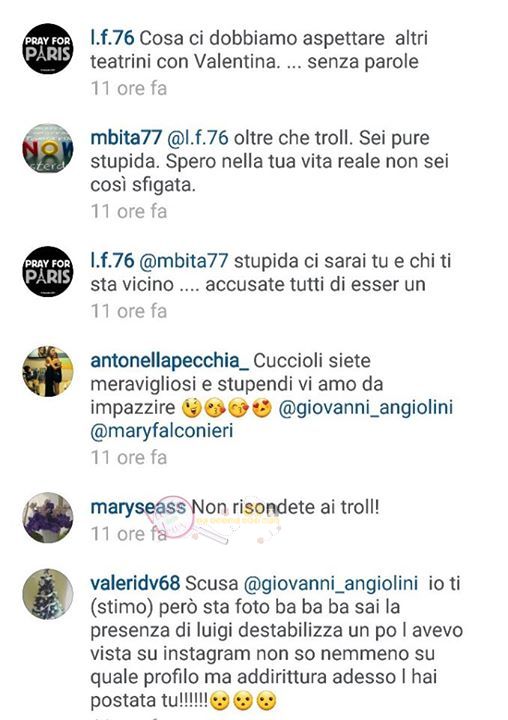Open the Pray for Paris avatar beside the Valentina comment
The image size is (508, 720).
[x=48, y=49]
